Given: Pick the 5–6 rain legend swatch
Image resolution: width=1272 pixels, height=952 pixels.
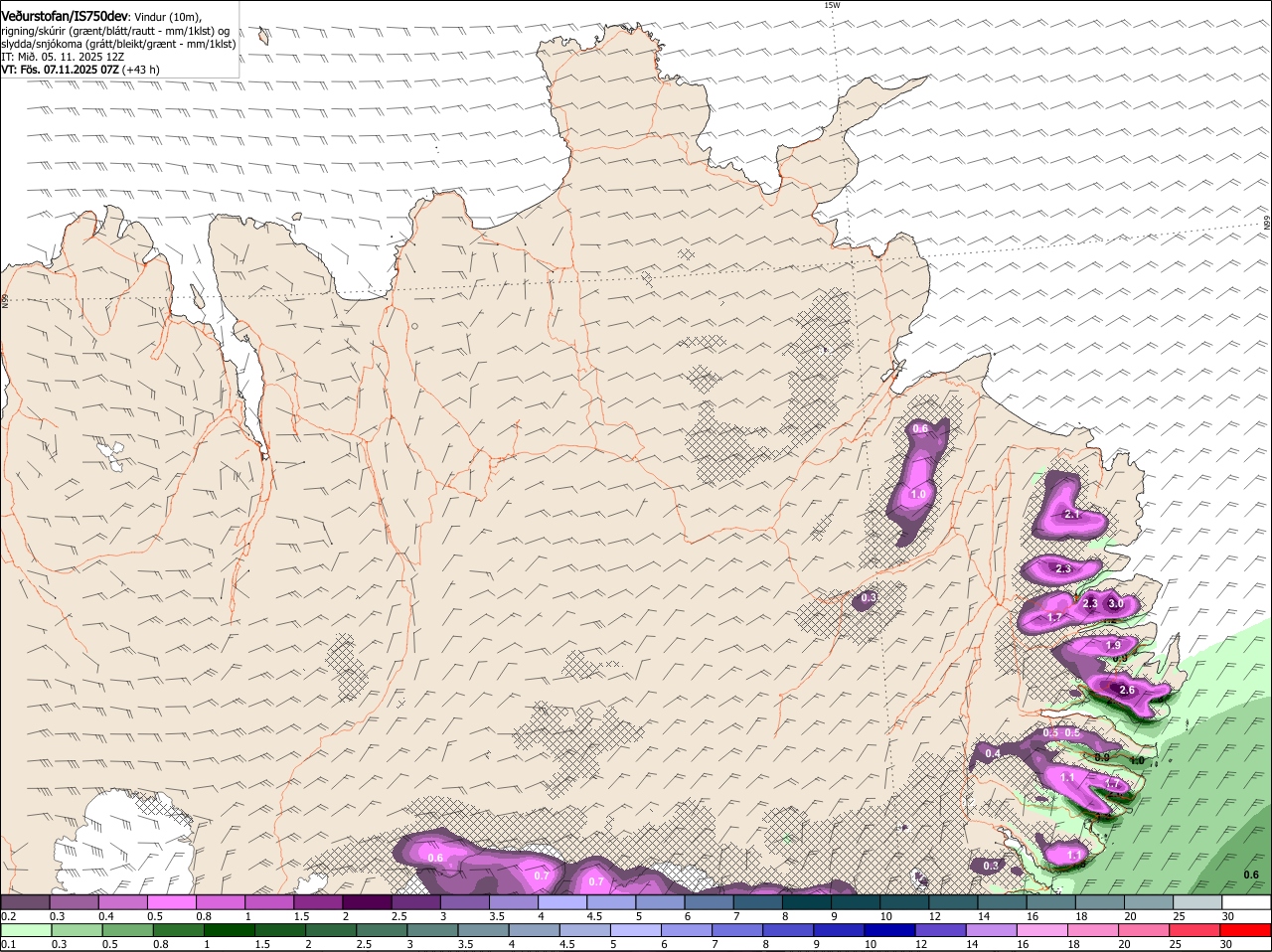Looking at the screenshot, I should tap(637, 931).
